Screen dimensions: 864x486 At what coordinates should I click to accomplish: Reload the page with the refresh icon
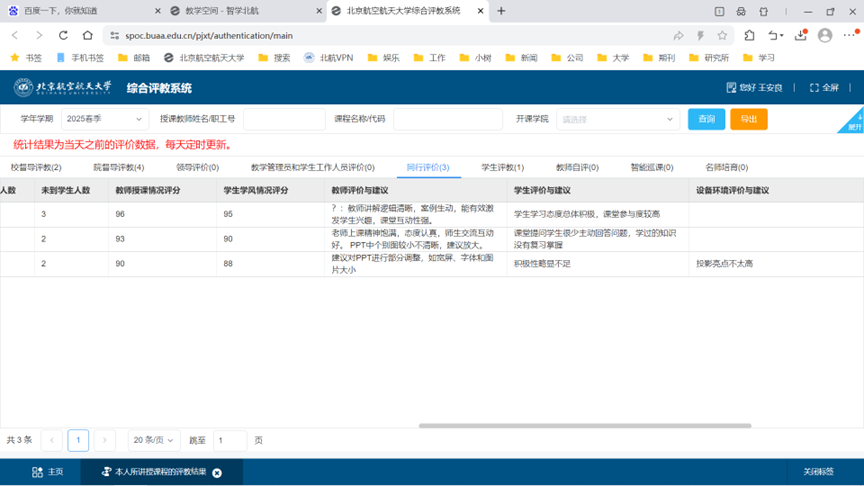[x=63, y=35]
